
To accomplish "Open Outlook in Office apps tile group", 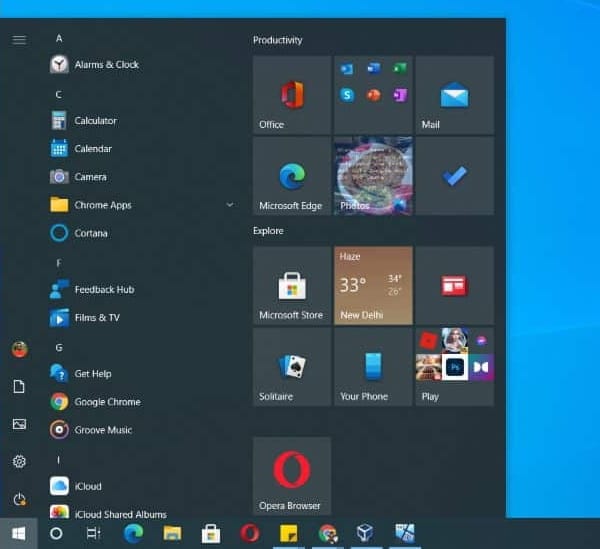I will click(347, 69).
